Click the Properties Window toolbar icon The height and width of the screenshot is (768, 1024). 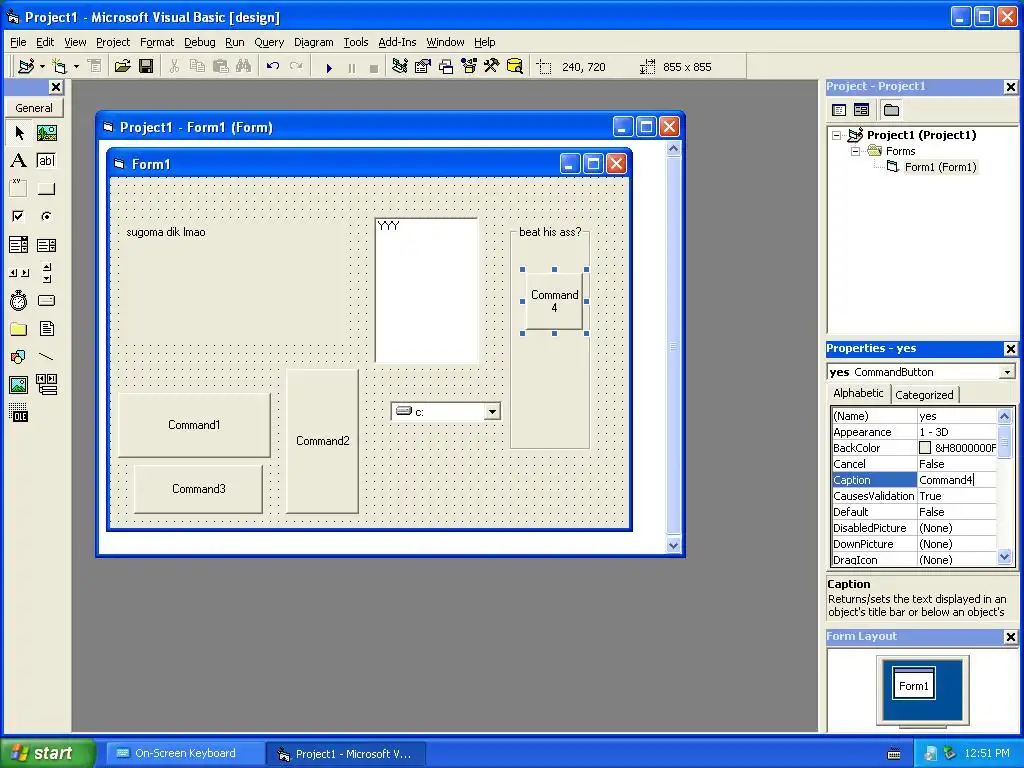[x=423, y=67]
